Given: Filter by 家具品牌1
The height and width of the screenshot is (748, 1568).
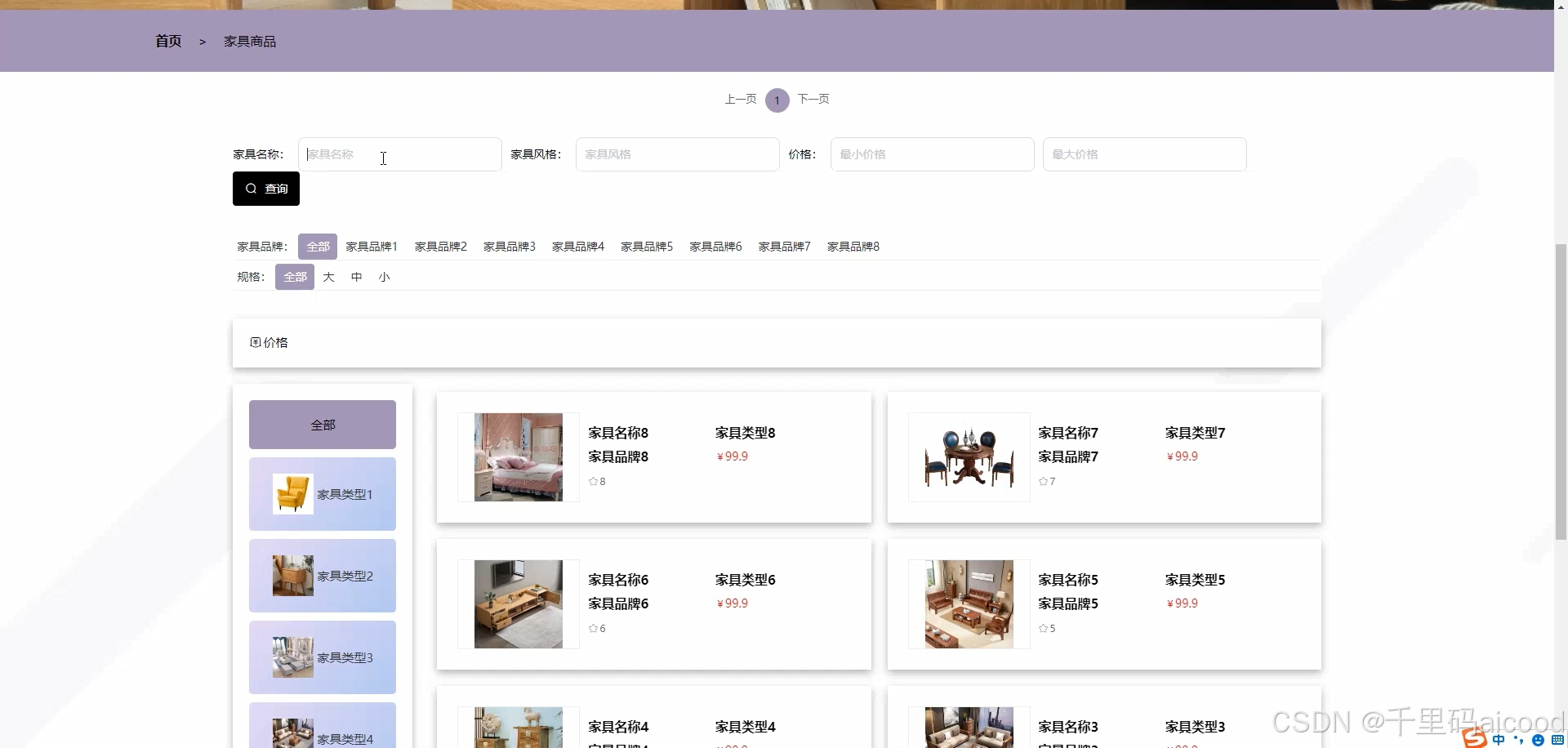Looking at the screenshot, I should (372, 247).
